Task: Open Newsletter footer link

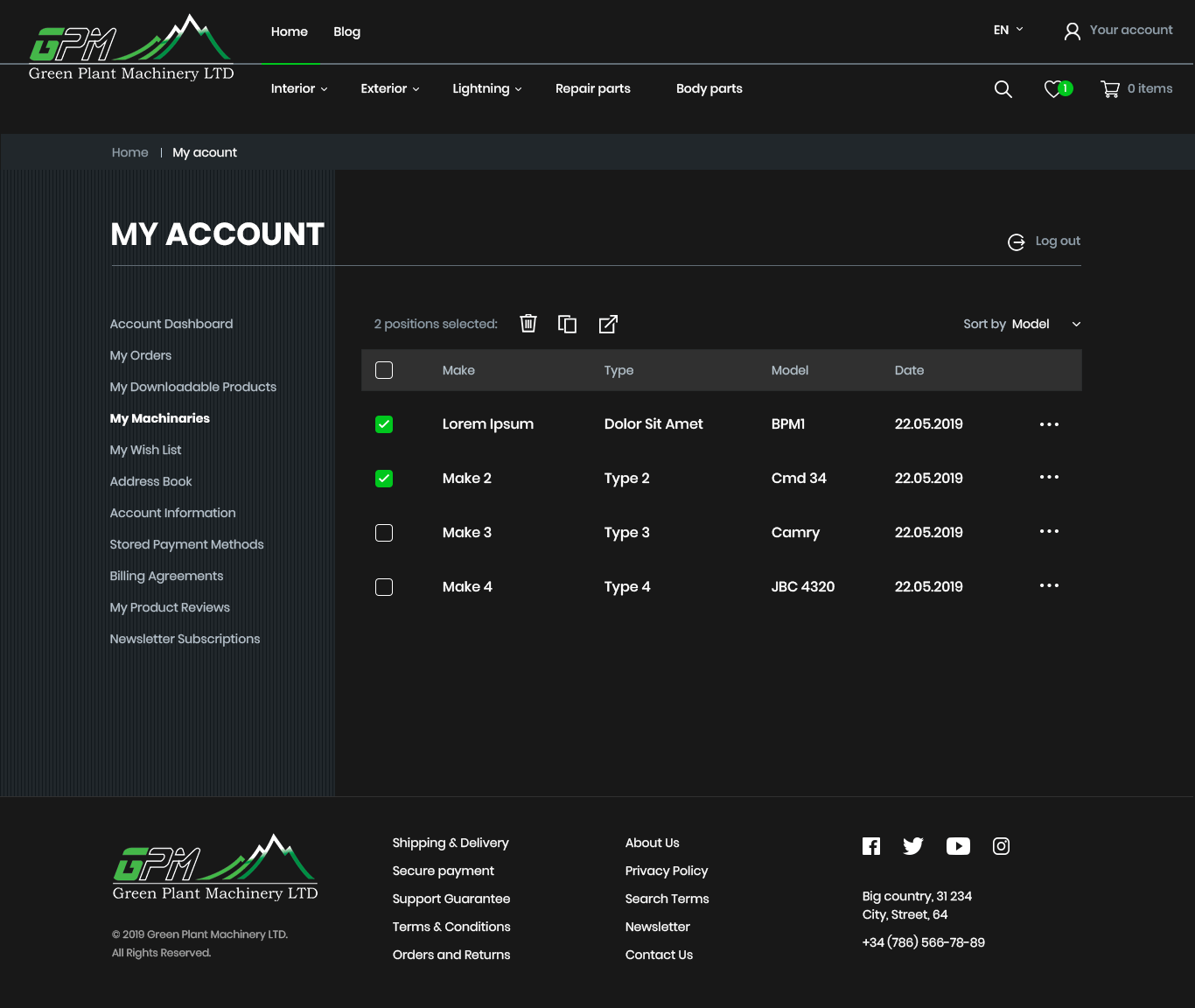Action: [x=658, y=927]
